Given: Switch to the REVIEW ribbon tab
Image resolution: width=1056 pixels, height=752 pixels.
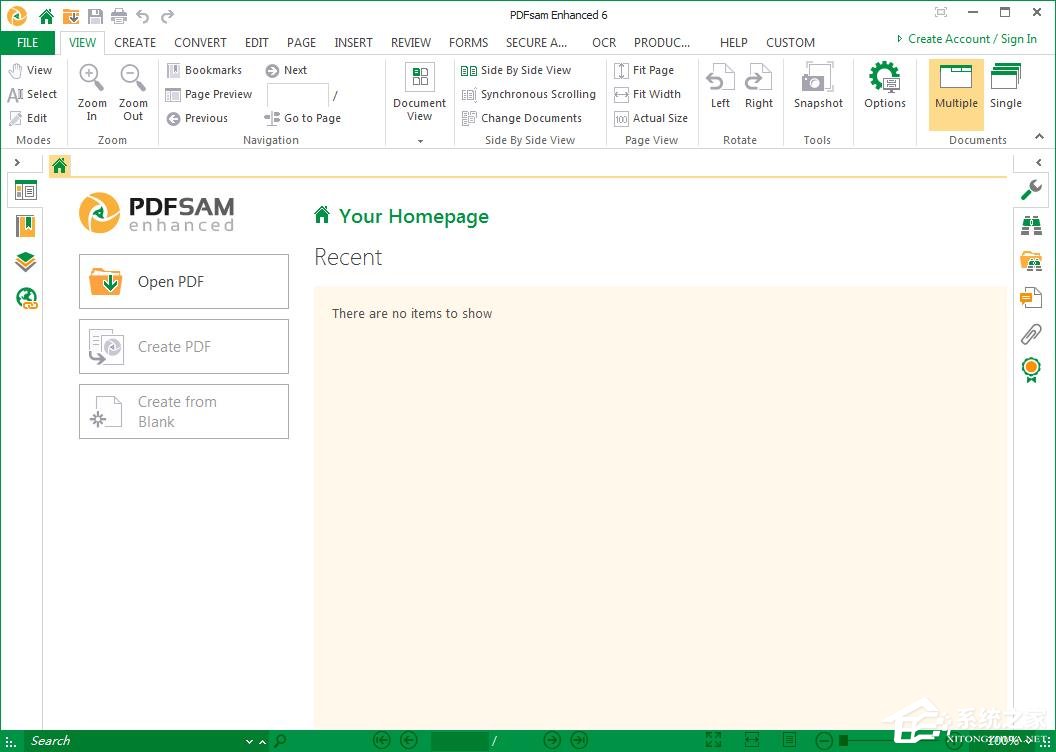Looking at the screenshot, I should click(x=411, y=42).
